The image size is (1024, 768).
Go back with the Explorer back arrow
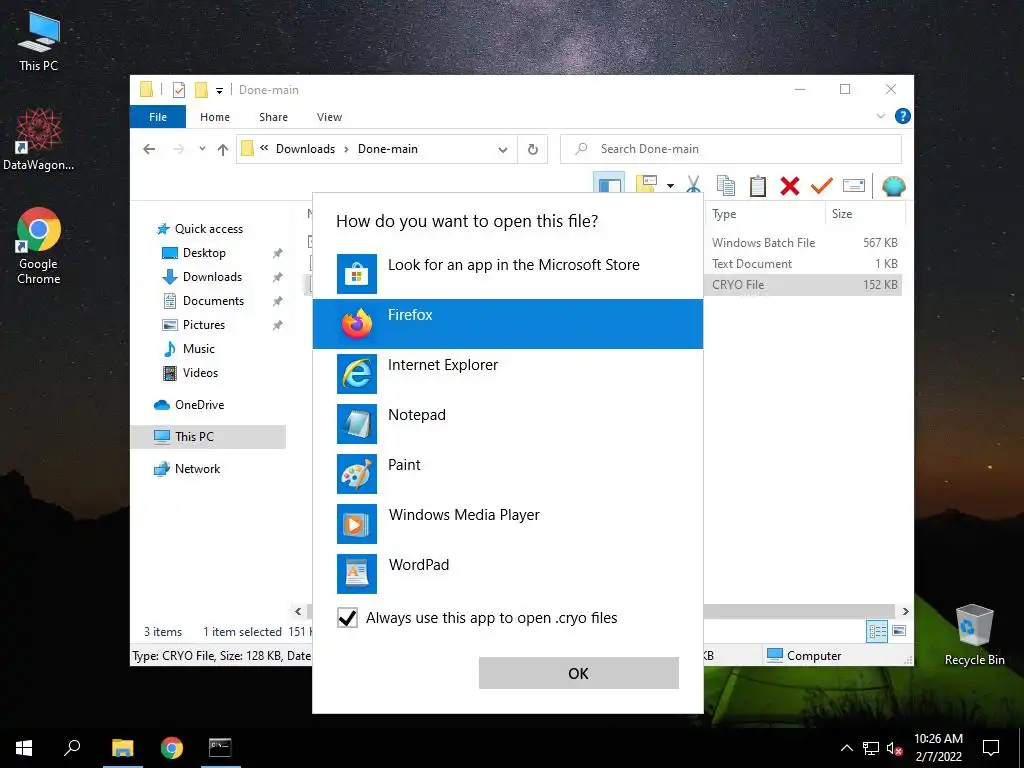pyautogui.click(x=149, y=149)
